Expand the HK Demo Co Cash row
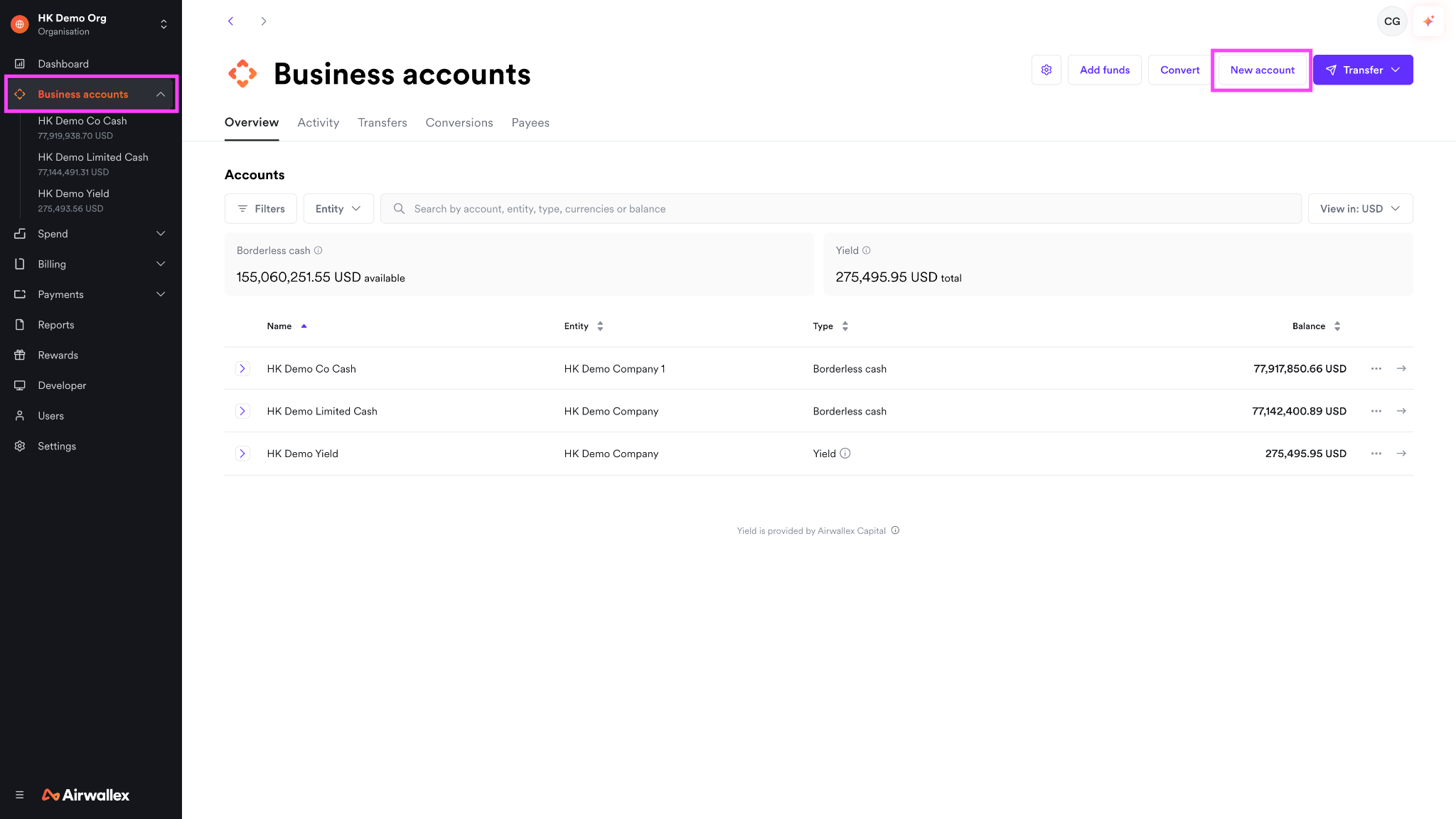Screen dimensions: 1456x819 pos(242,368)
